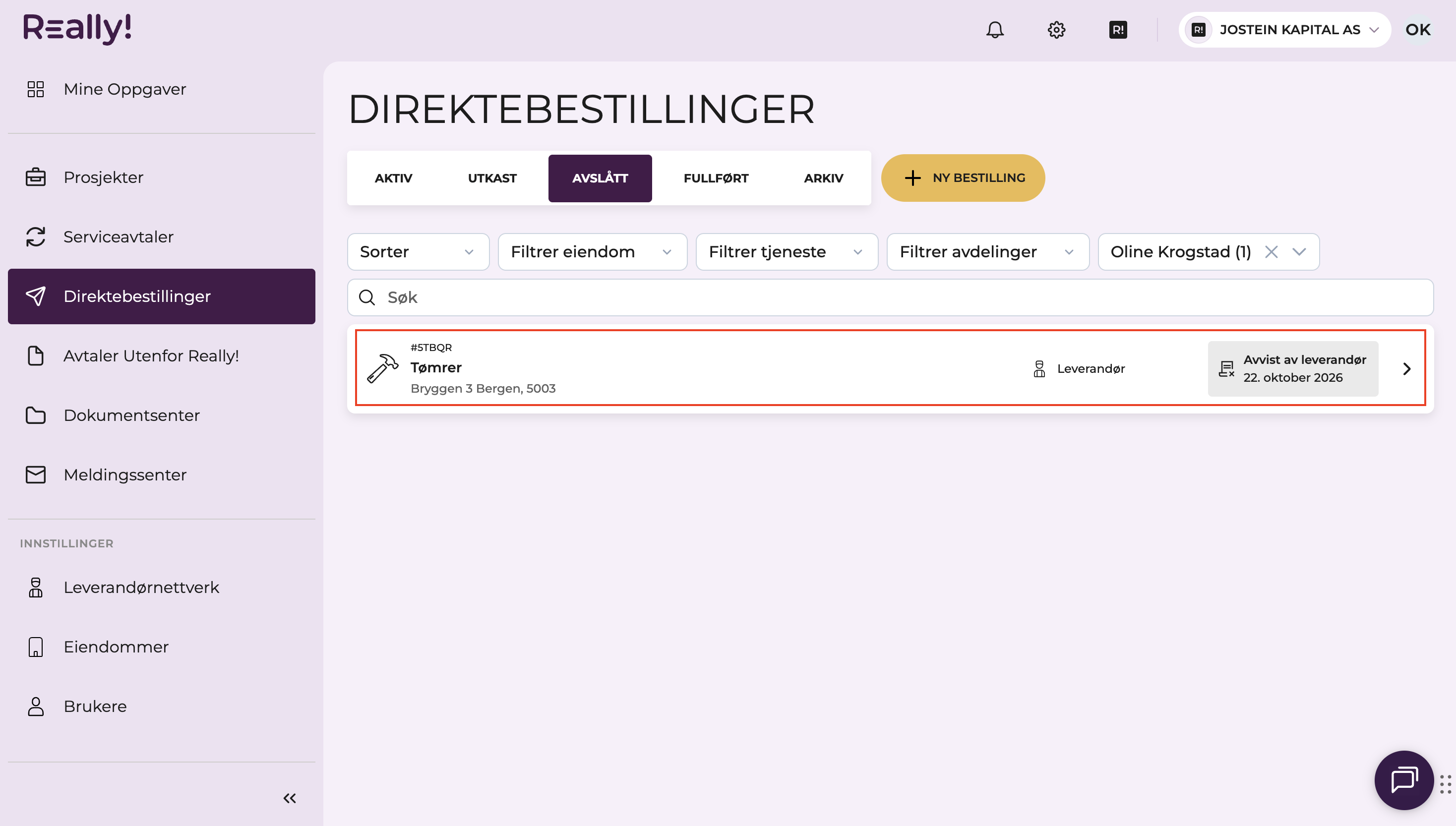Image resolution: width=1456 pixels, height=826 pixels.
Task: Clear the Oline Krogstad filter
Action: pos(1271,252)
